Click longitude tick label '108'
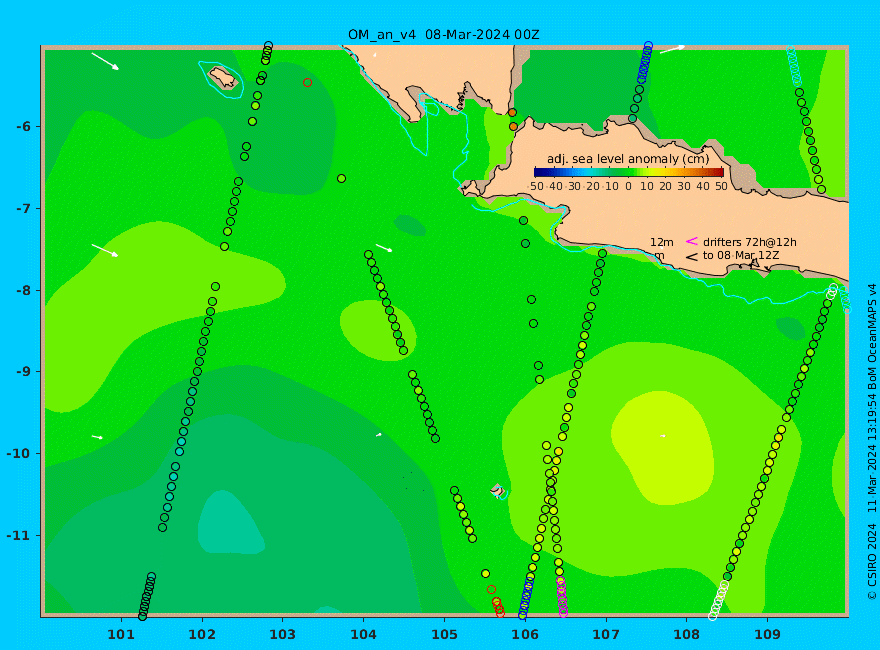Image resolution: width=880 pixels, height=650 pixels. (x=686, y=635)
